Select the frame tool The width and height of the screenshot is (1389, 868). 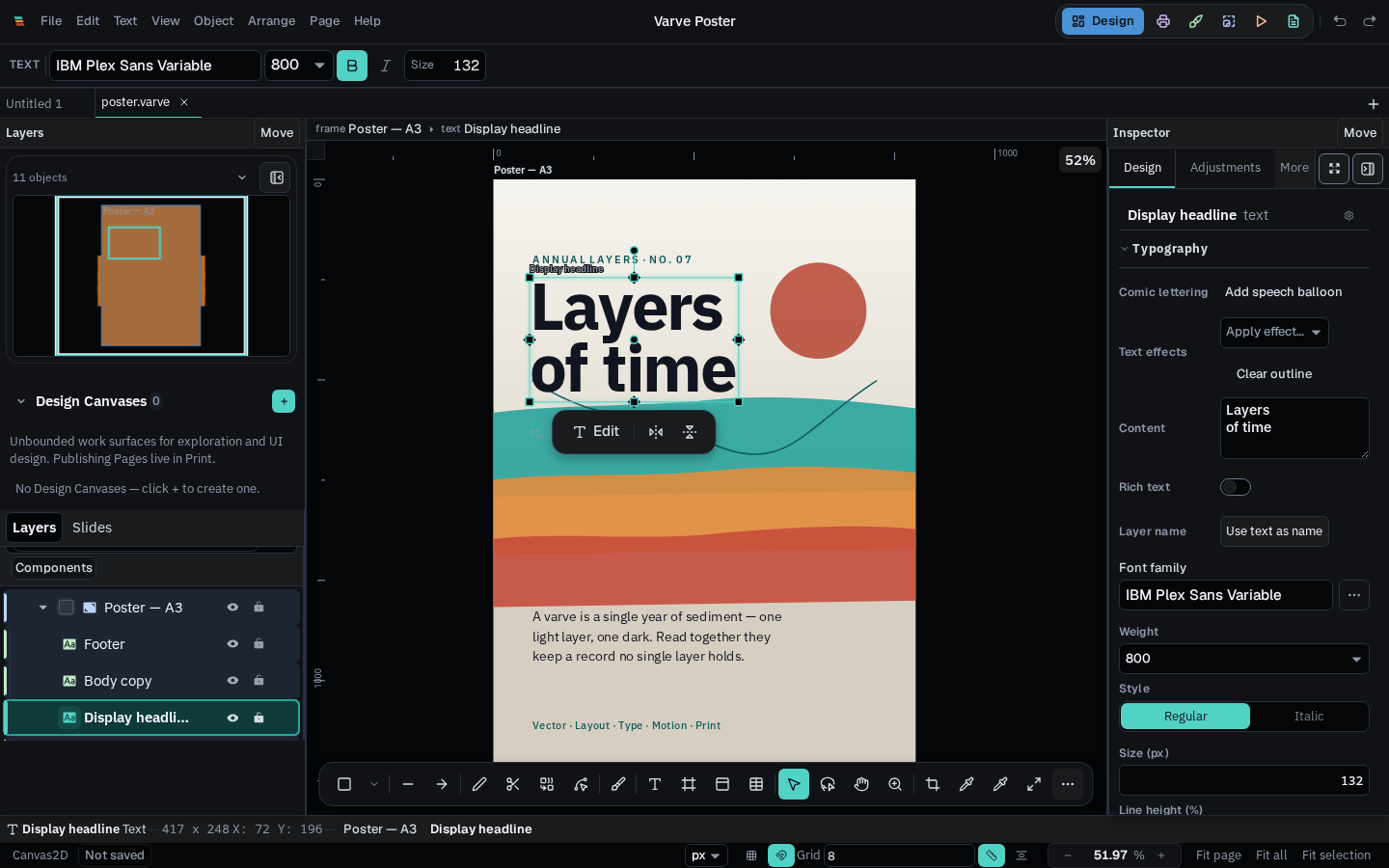click(x=689, y=784)
